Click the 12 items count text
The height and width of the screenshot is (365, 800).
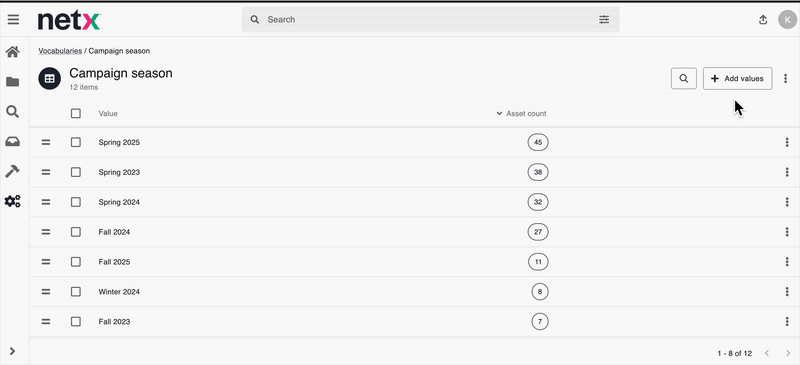84,87
